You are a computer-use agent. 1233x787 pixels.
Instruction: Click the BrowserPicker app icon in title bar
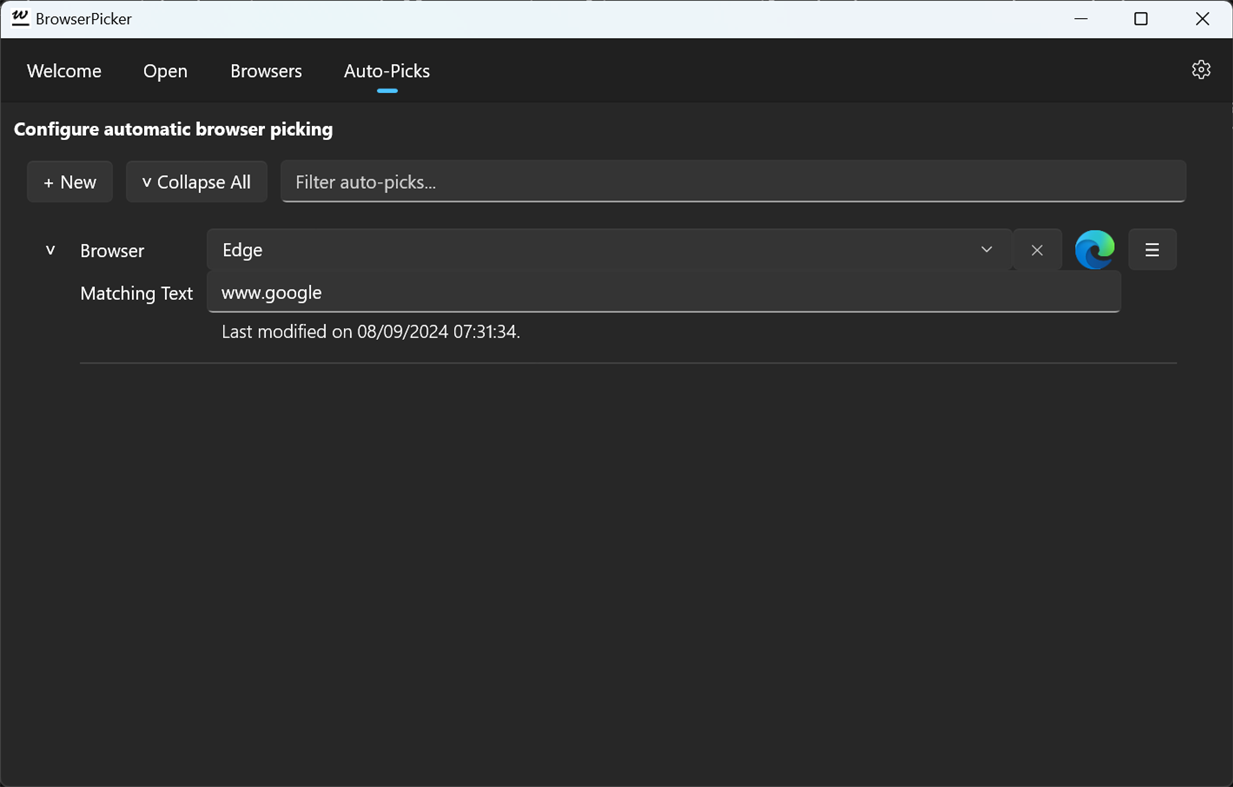click(20, 18)
